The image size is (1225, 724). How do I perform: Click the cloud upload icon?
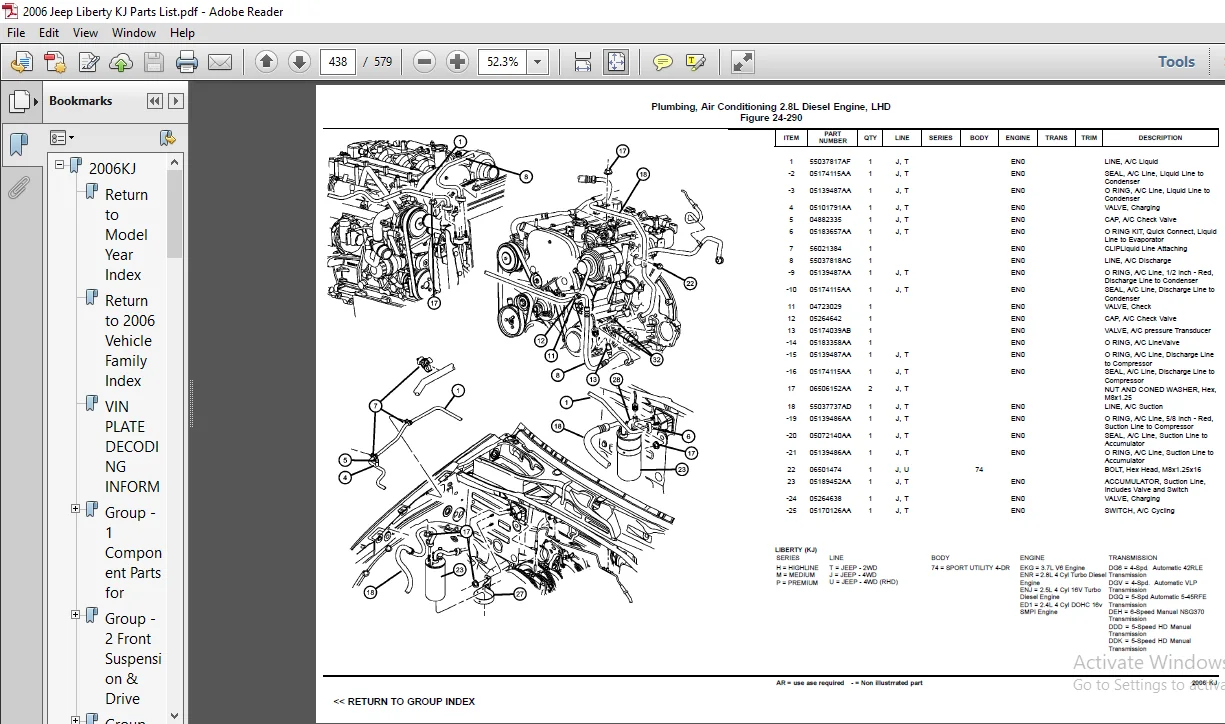121,62
